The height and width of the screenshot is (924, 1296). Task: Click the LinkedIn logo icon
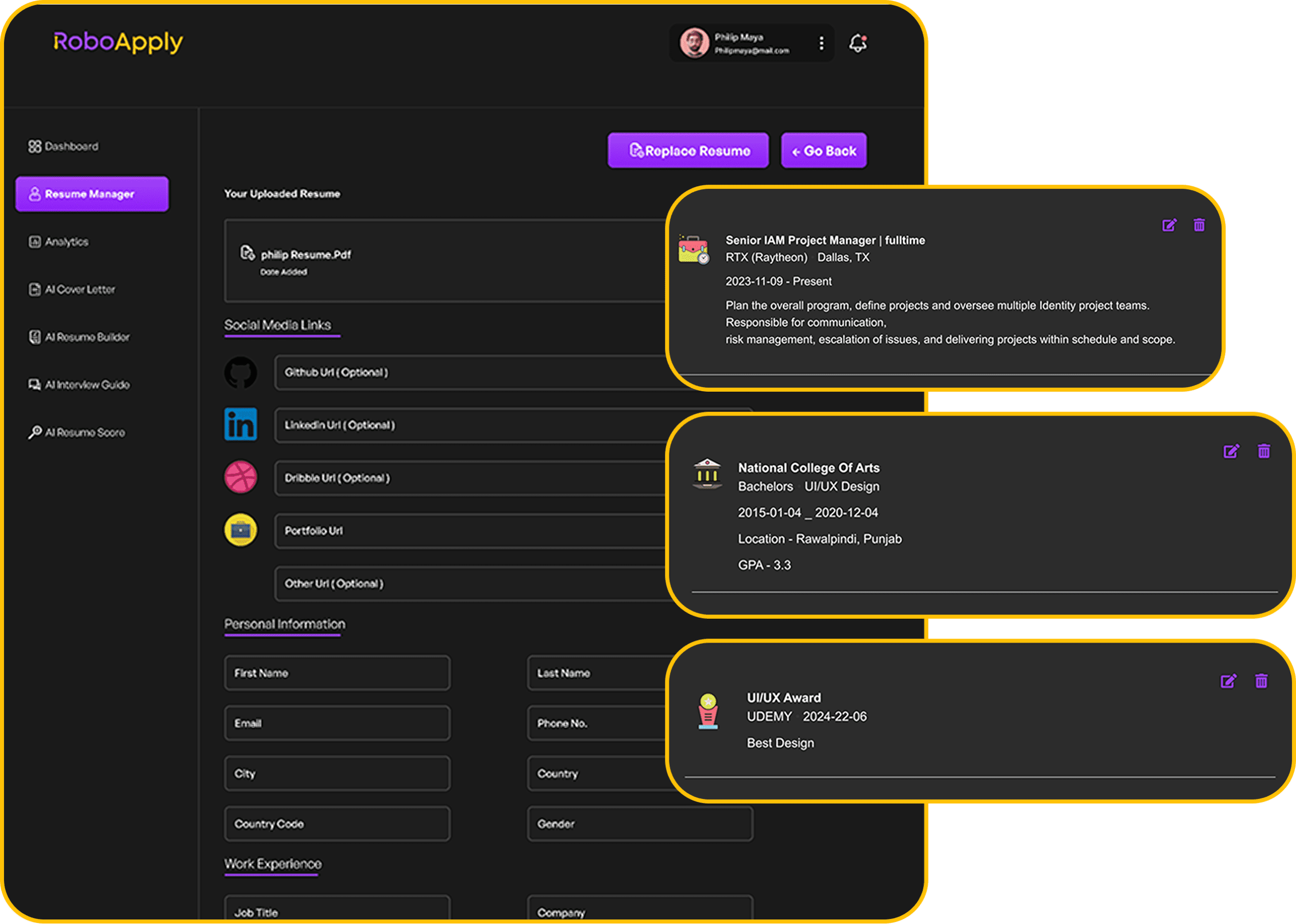(x=241, y=425)
